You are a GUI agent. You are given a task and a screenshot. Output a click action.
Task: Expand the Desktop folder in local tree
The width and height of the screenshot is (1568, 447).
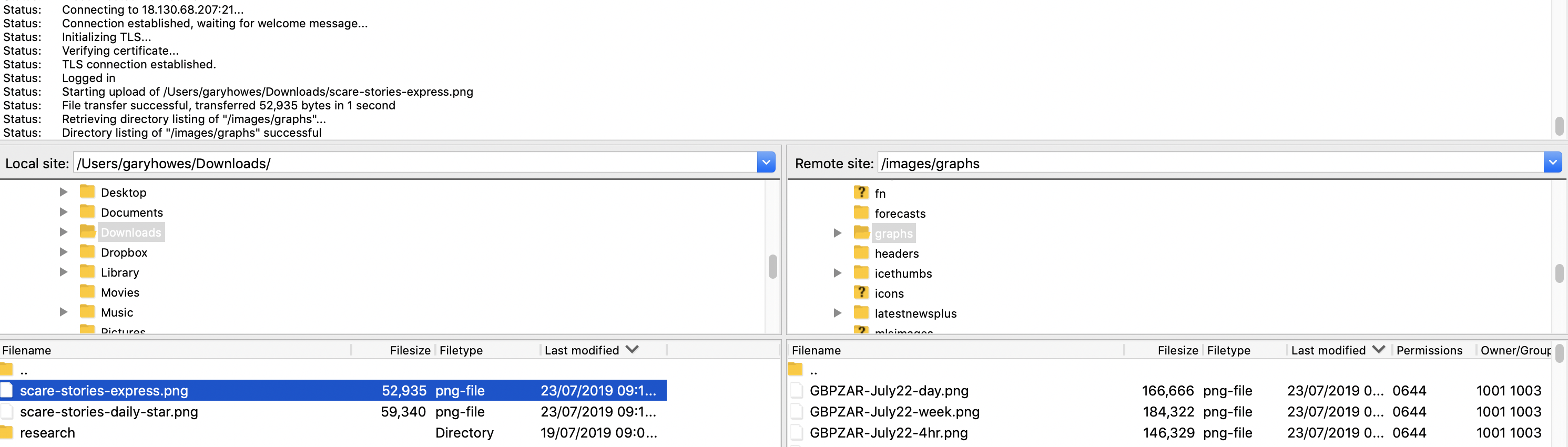click(x=63, y=192)
